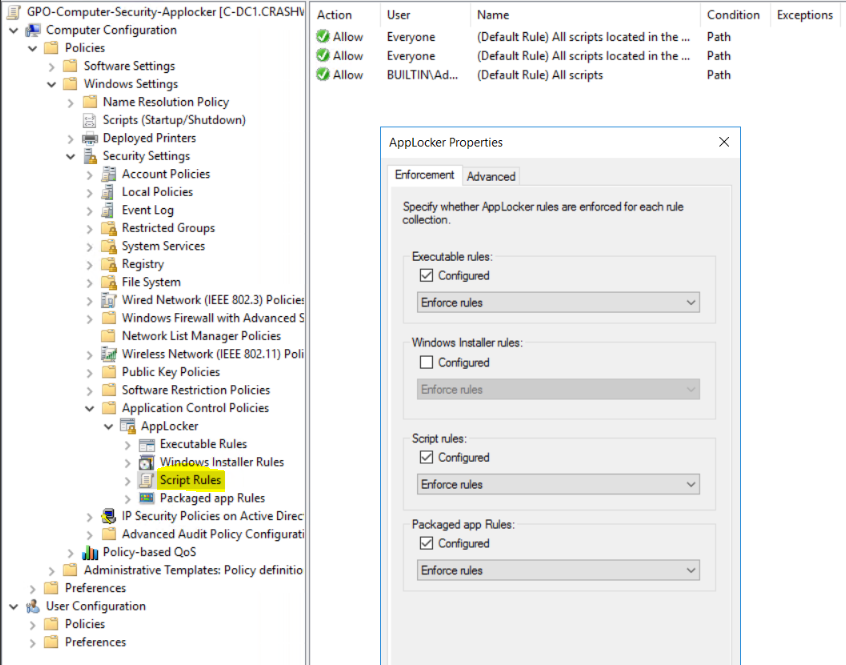Sort by the User column header
The height and width of the screenshot is (665, 846).
click(x=426, y=15)
